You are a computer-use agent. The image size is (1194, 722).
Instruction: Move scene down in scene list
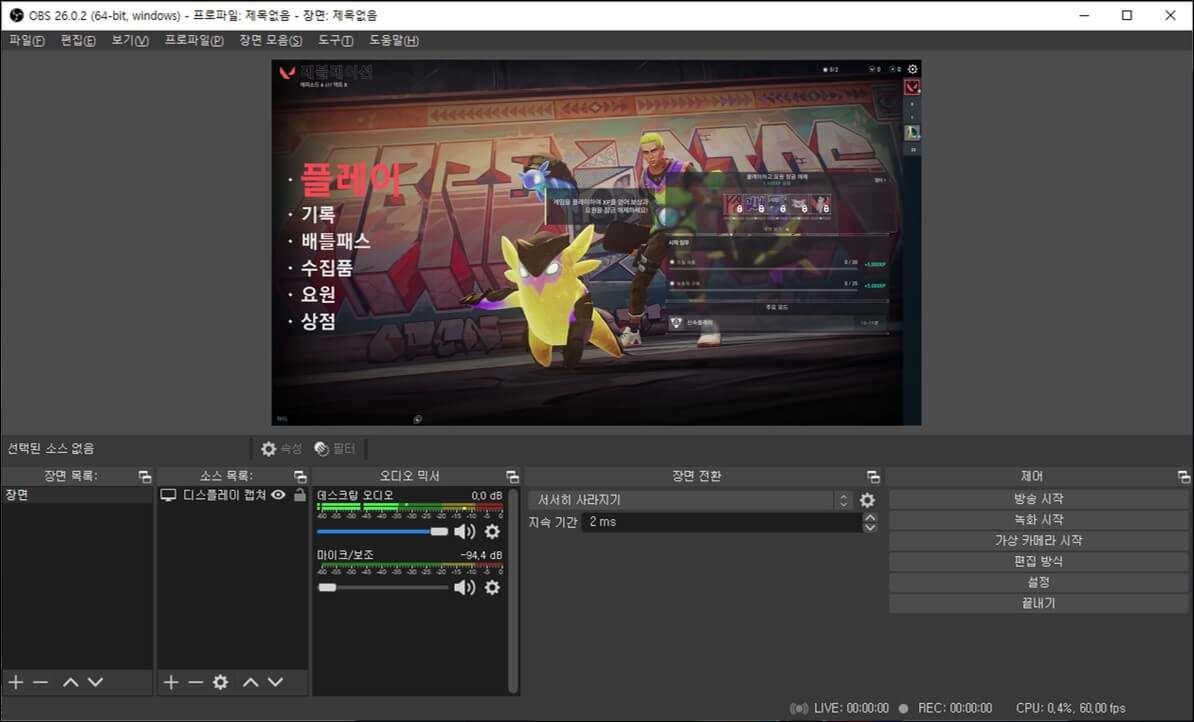(x=95, y=682)
